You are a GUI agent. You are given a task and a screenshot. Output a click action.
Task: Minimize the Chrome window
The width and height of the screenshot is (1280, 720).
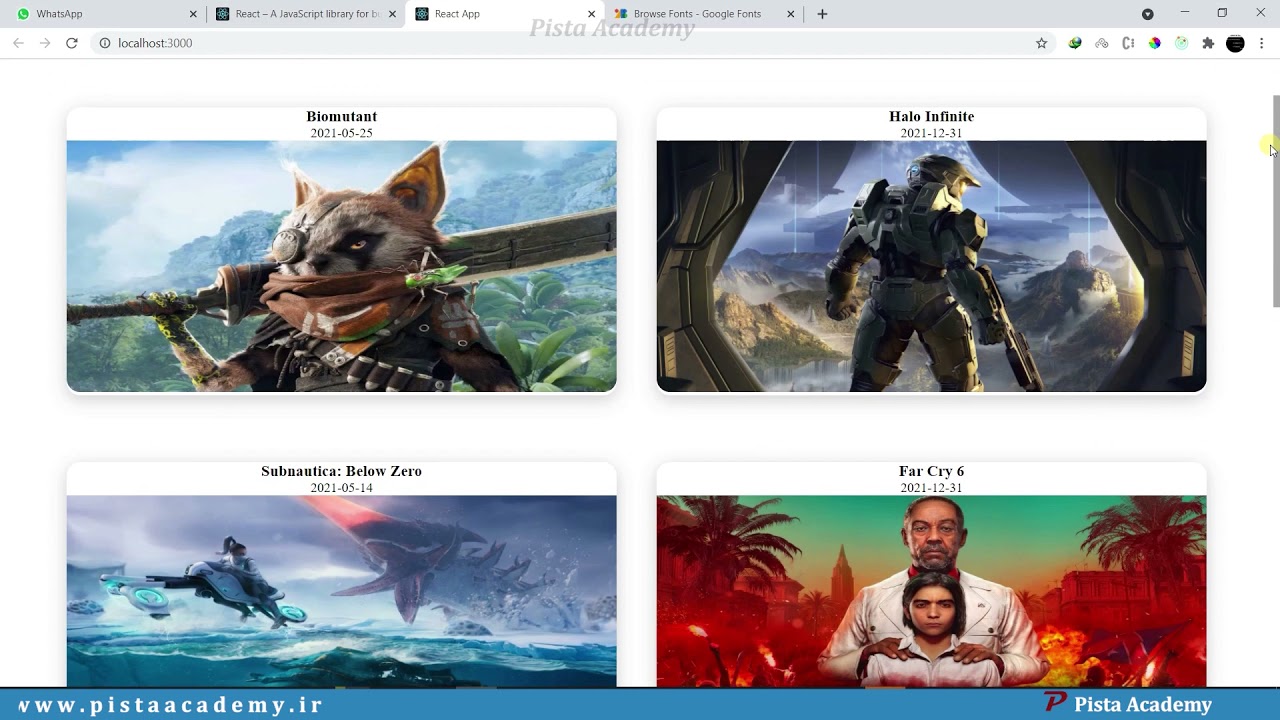(x=1184, y=13)
